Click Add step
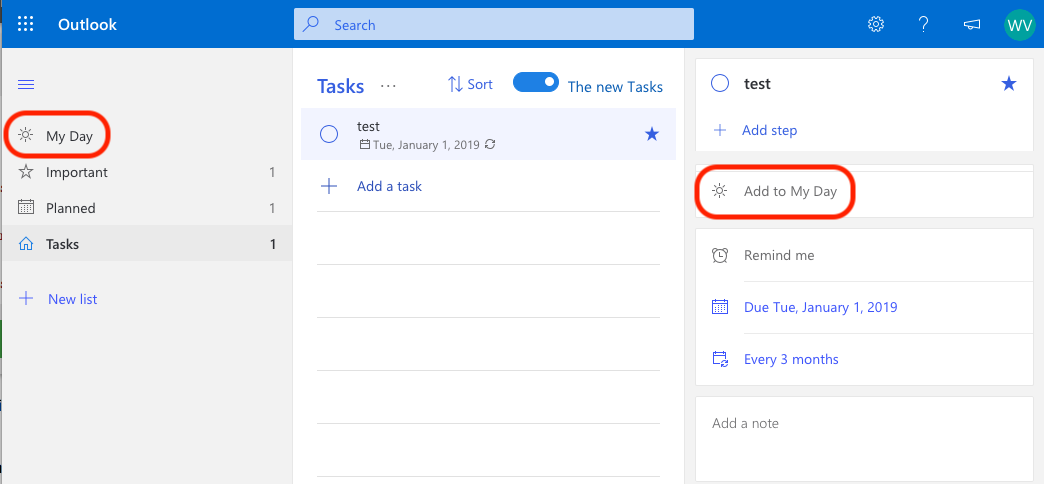The width and height of the screenshot is (1044, 484). pyautogui.click(x=770, y=130)
